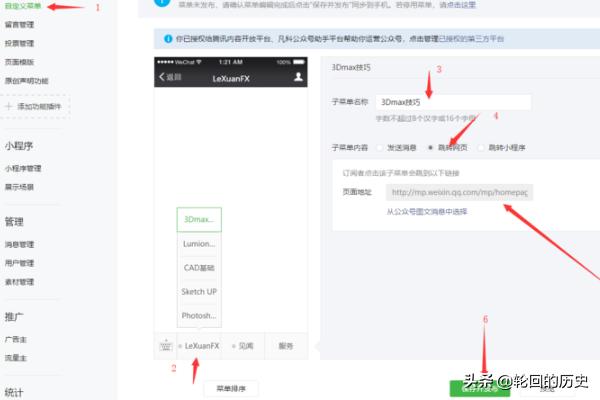Click the 页面地址 URL input field
The width and height of the screenshot is (600, 400).
pyautogui.click(x=459, y=192)
